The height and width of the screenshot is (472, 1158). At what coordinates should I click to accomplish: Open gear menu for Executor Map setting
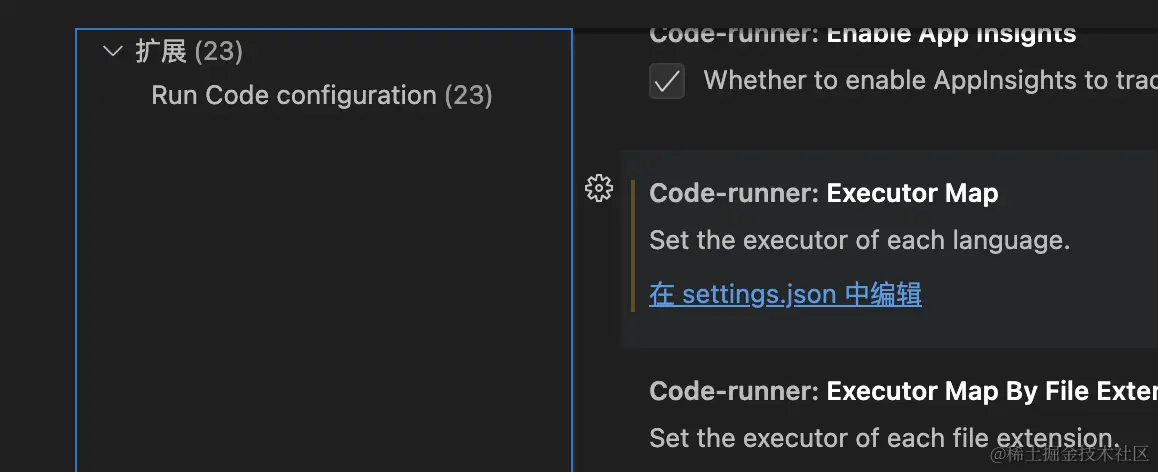(598, 188)
